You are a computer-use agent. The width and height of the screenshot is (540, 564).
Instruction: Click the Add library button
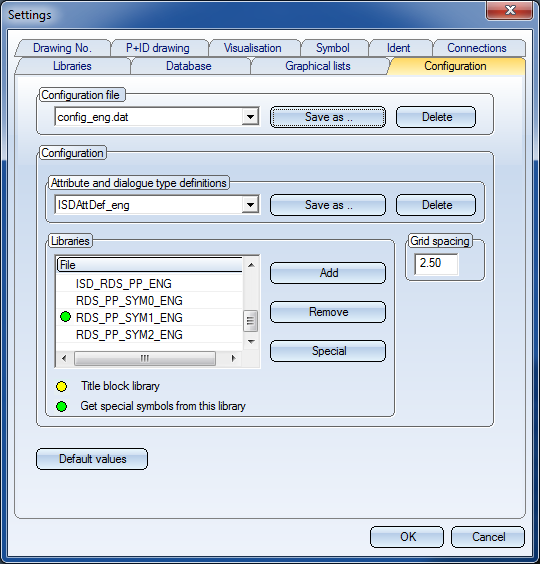pyautogui.click(x=328, y=273)
